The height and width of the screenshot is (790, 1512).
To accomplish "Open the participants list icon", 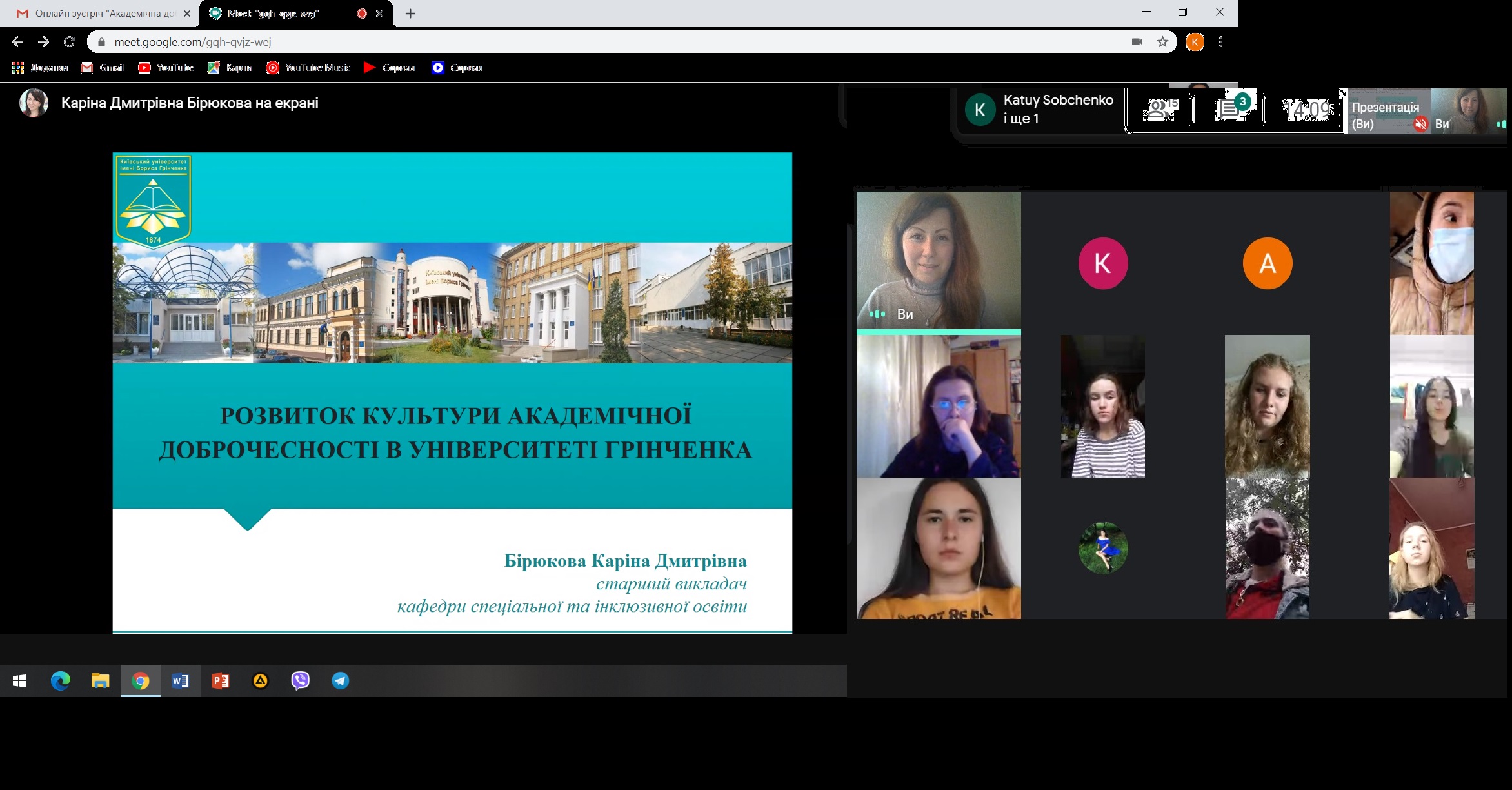I will point(1160,110).
